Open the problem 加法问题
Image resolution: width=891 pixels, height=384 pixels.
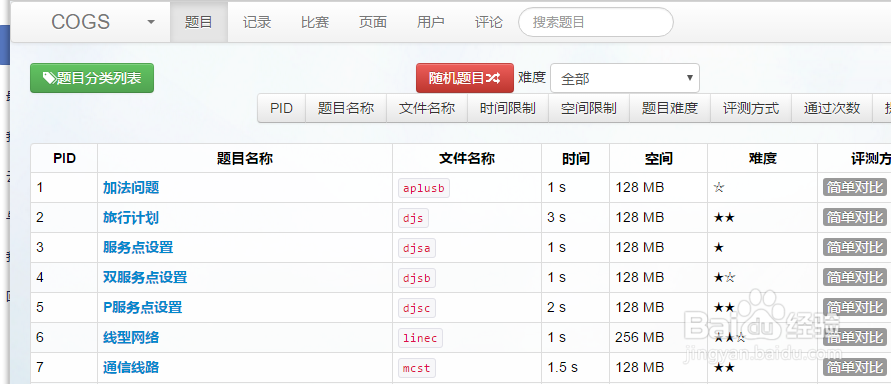131,187
